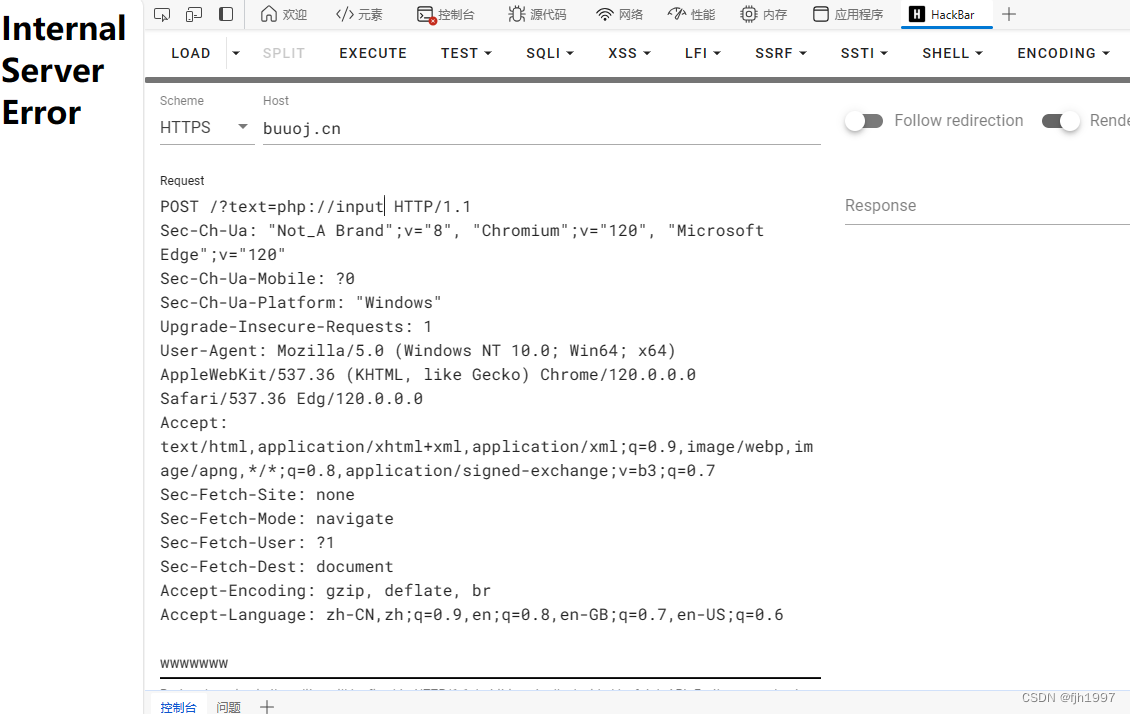Open the HTTPS scheme combo box
The width and height of the screenshot is (1130, 714).
(207, 128)
